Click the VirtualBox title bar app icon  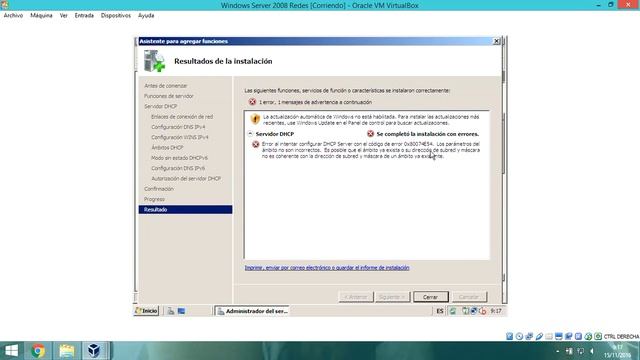[4, 5]
